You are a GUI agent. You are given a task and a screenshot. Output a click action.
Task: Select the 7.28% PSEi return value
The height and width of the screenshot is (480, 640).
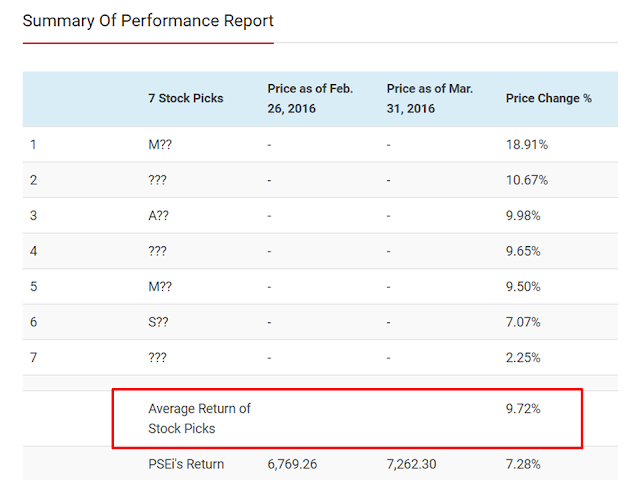(x=526, y=464)
